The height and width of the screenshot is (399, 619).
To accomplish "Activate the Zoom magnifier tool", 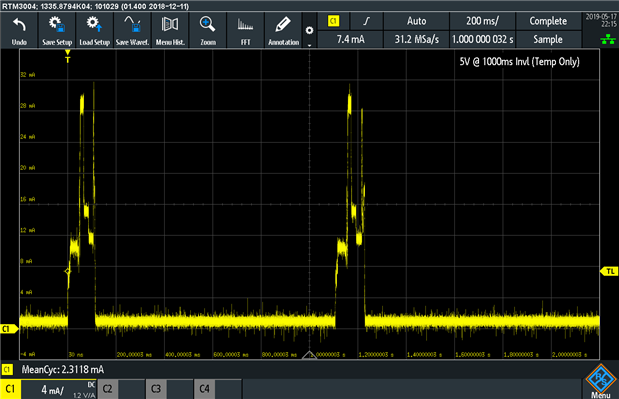I will (208, 30).
